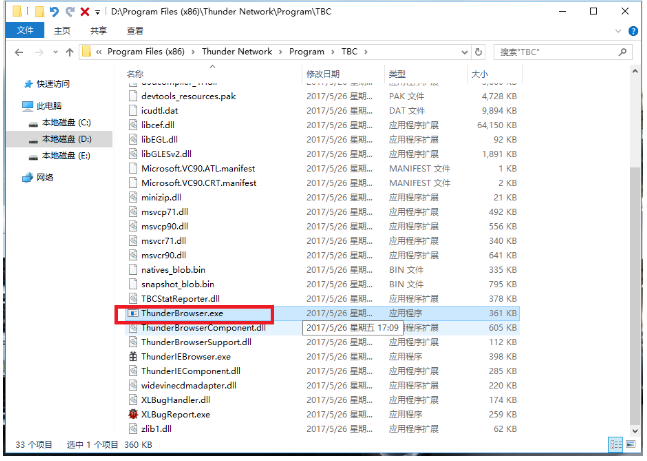Select ThunderBrowser.exe application icon
This screenshot has height=461, width=647.
click(x=133, y=313)
